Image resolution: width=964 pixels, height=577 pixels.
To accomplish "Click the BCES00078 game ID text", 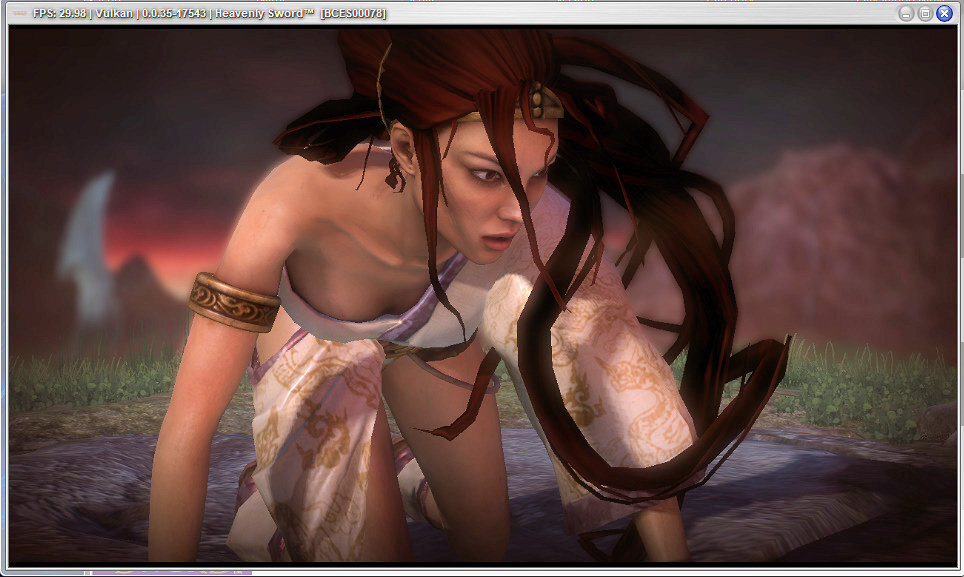I will (352, 13).
